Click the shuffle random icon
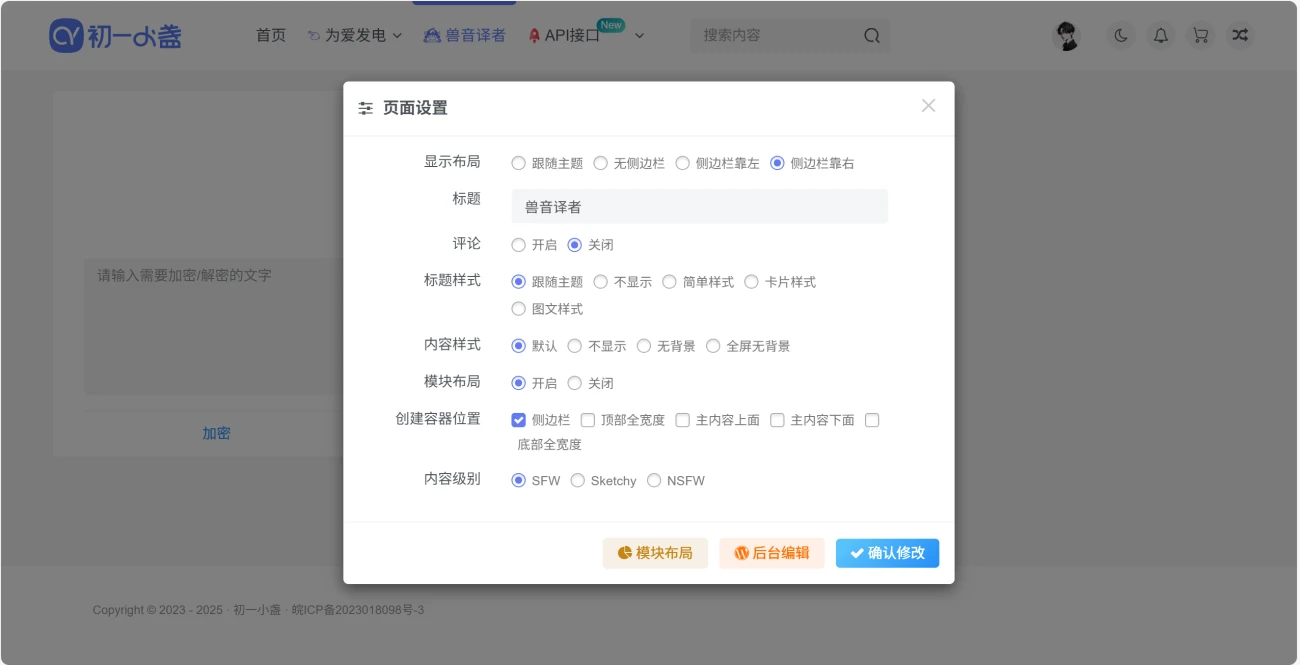The width and height of the screenshot is (1300, 665). point(1240,36)
